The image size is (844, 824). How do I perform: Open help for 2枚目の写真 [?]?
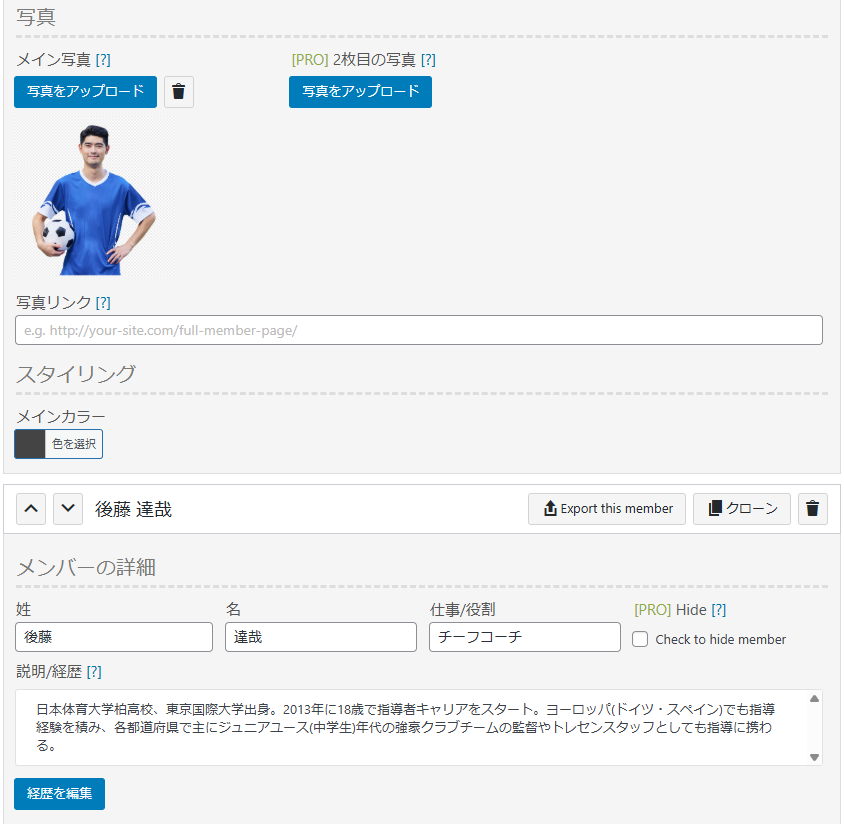click(428, 60)
